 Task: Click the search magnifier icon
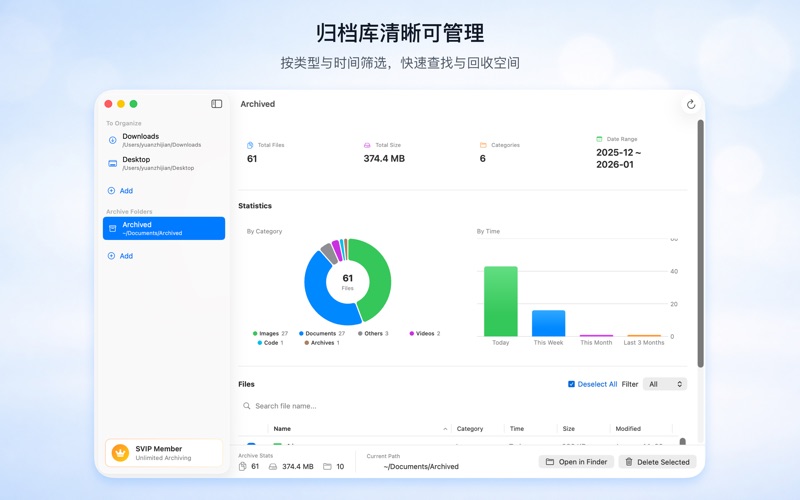pyautogui.click(x=247, y=406)
